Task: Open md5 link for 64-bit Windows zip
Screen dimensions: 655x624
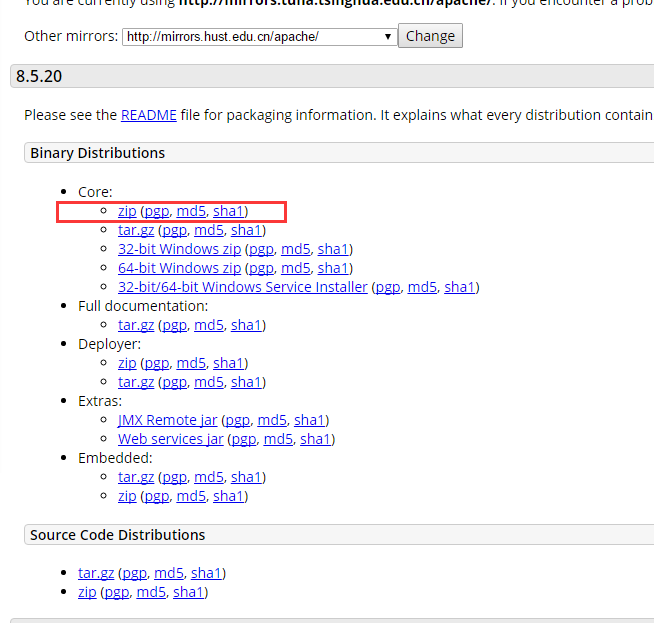Action: 296,268
